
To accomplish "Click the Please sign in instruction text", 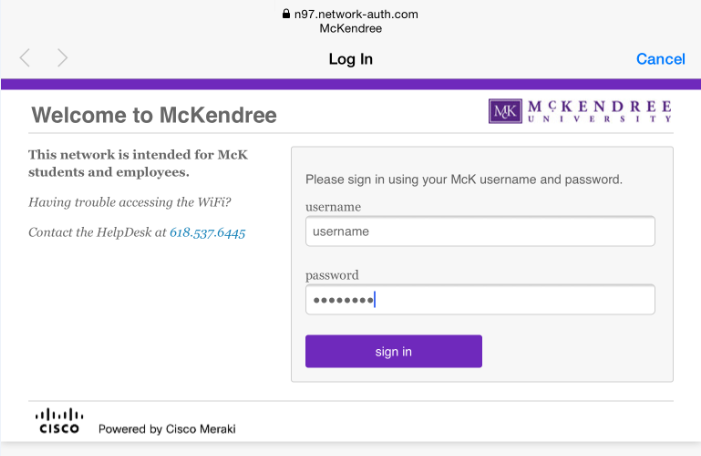I will coord(464,180).
